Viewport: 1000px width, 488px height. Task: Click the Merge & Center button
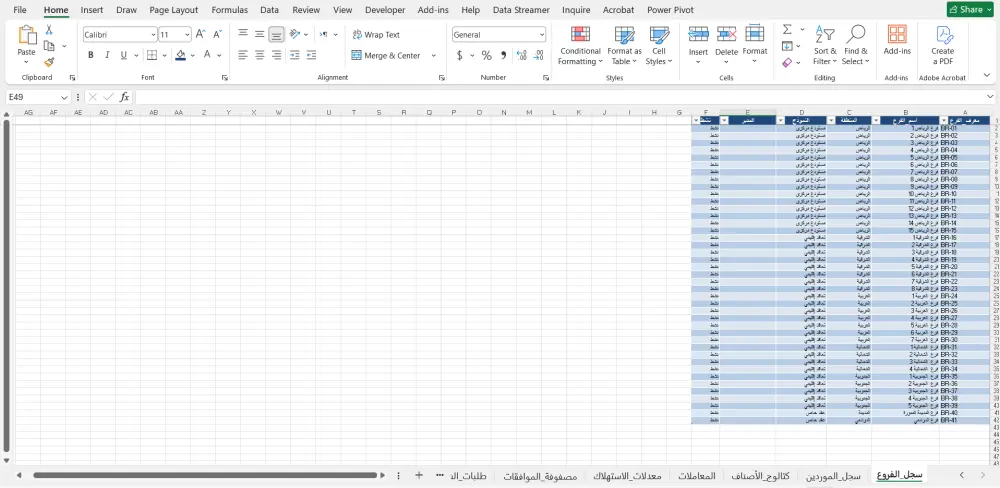point(386,55)
